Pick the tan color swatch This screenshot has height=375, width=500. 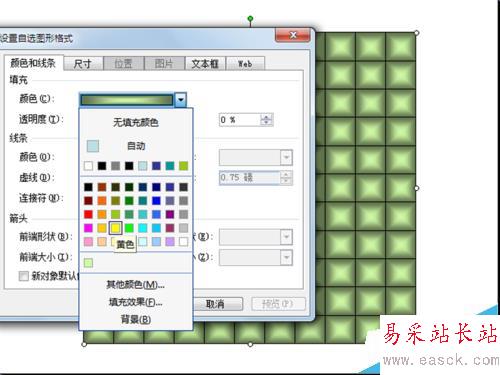point(102,242)
